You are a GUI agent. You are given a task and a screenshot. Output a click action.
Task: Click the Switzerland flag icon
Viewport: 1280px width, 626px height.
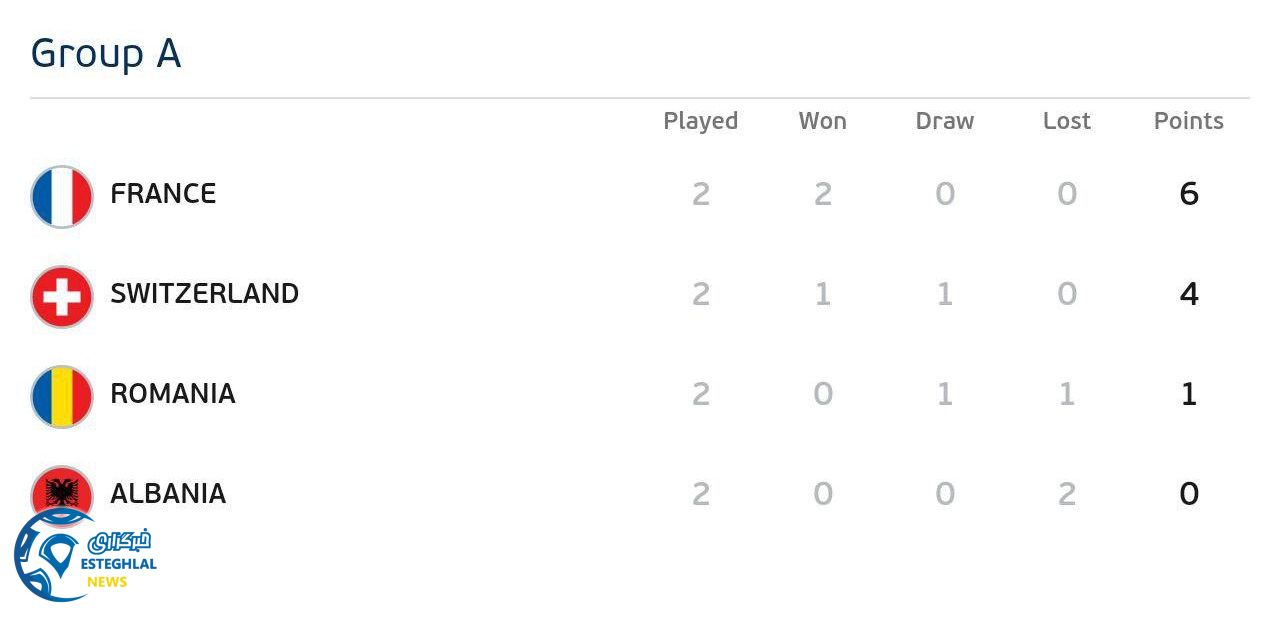pyautogui.click(x=62, y=296)
